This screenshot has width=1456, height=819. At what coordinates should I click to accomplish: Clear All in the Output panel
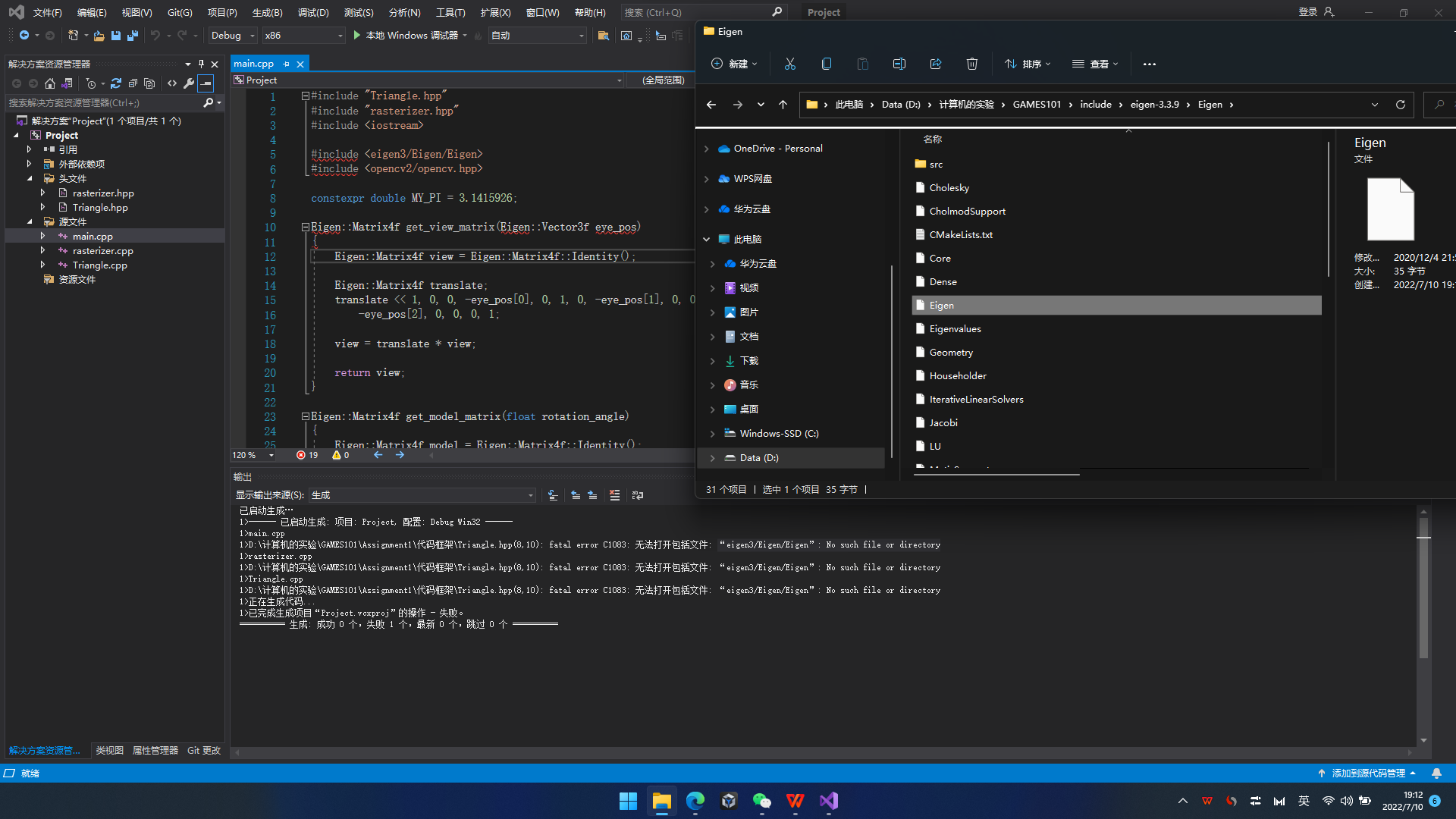614,495
